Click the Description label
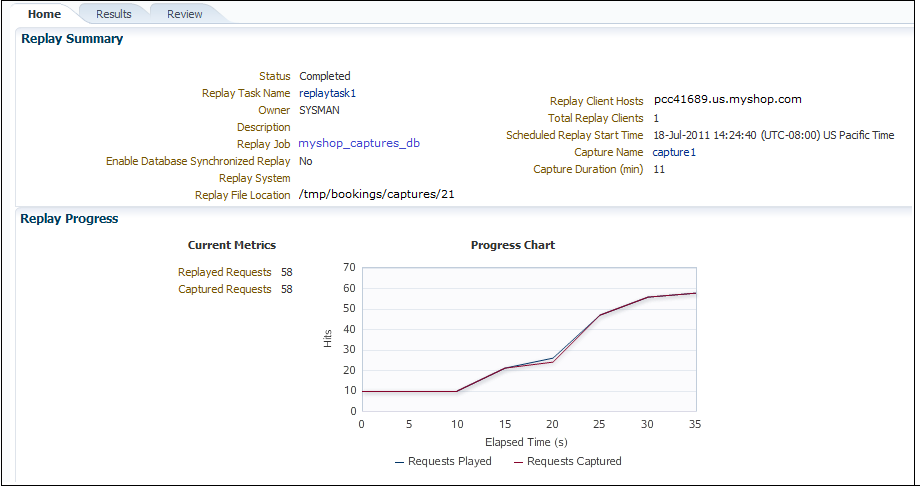920x490 pixels. (263, 127)
